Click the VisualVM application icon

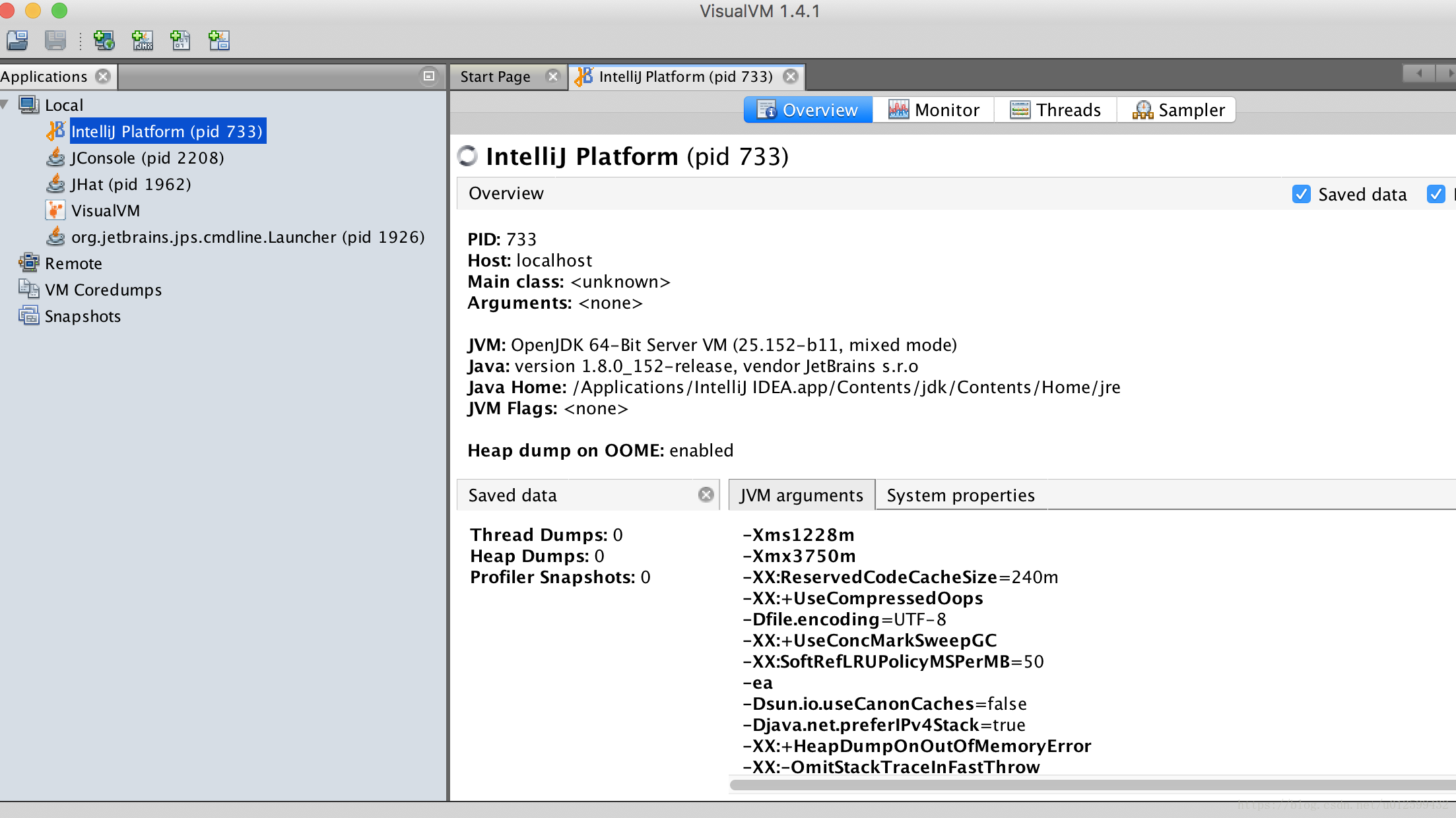(56, 210)
